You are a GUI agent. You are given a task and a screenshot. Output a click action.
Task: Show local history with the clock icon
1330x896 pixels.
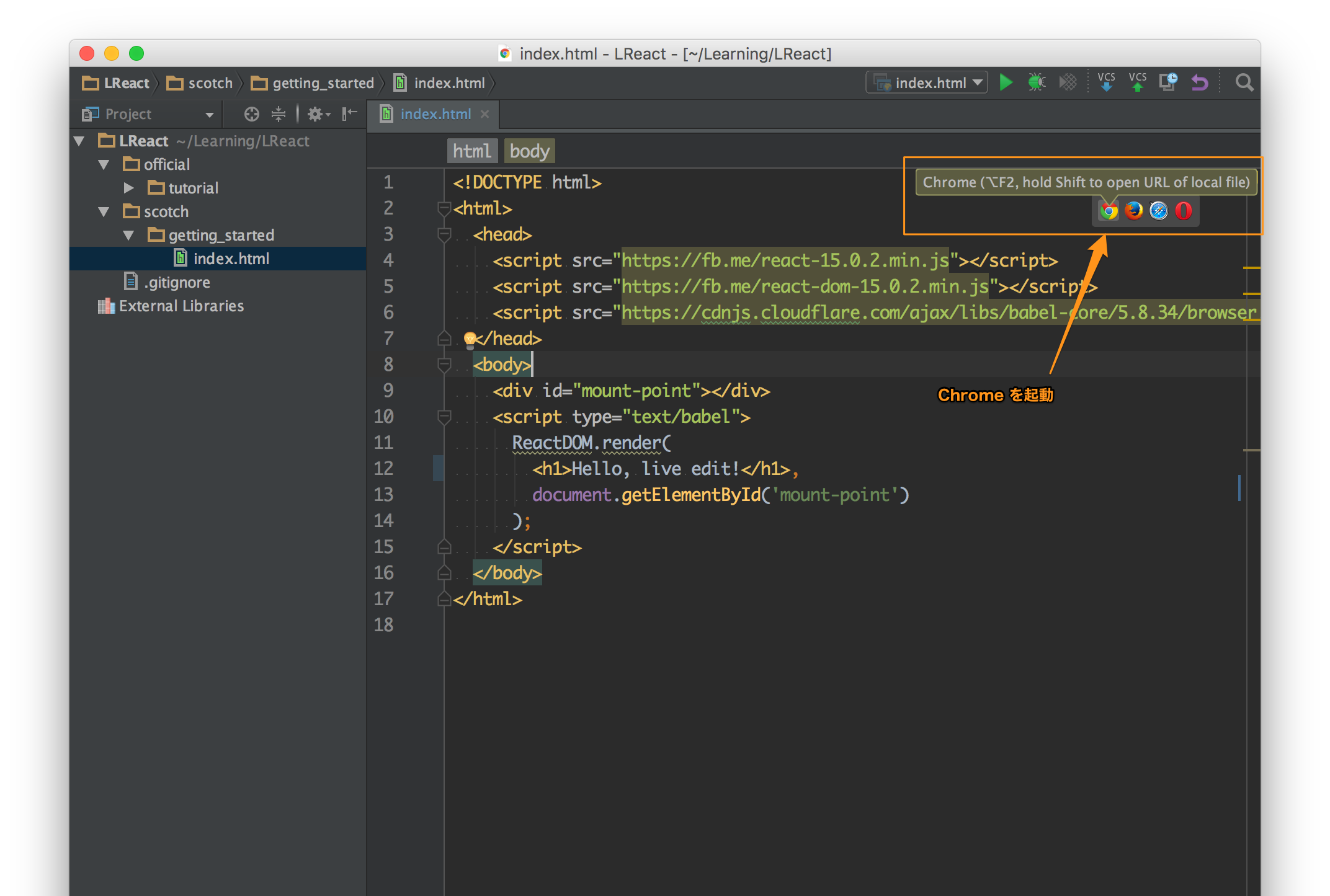[x=1168, y=82]
